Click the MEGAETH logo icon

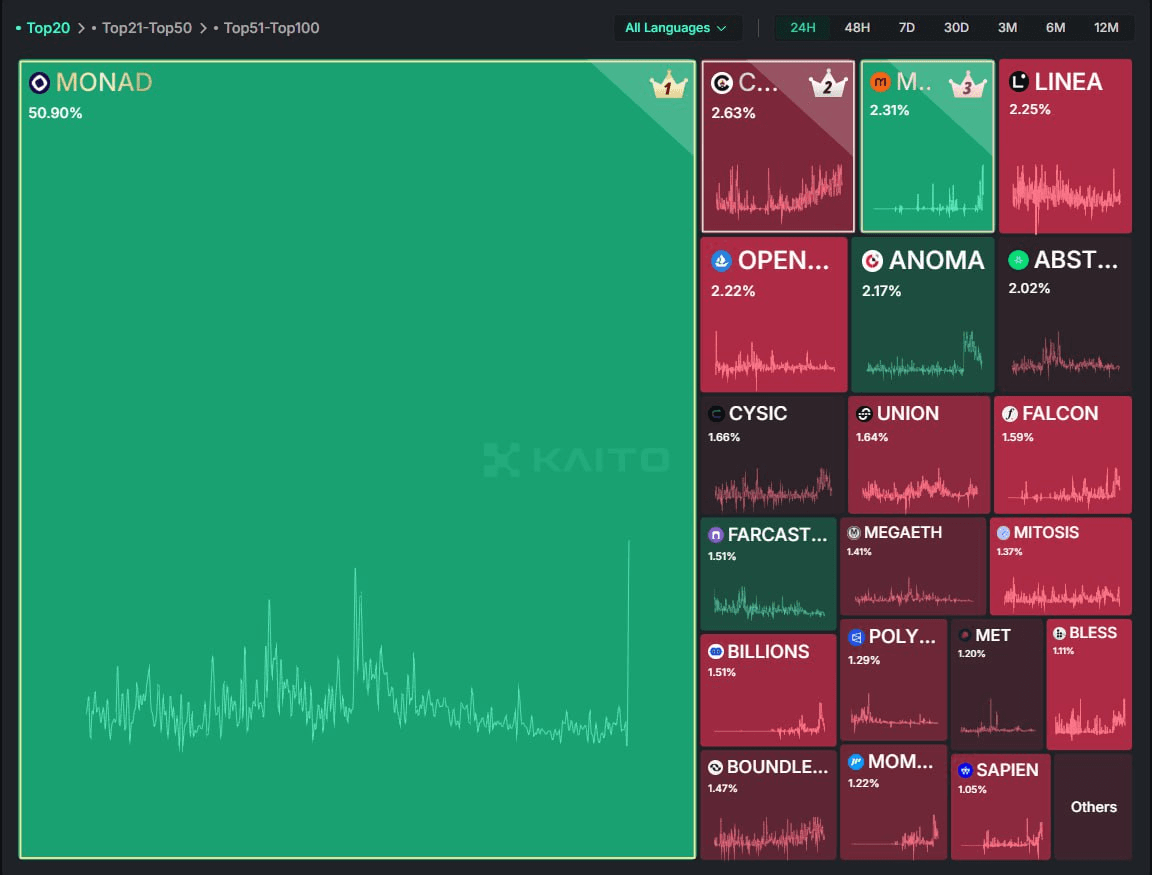point(854,533)
